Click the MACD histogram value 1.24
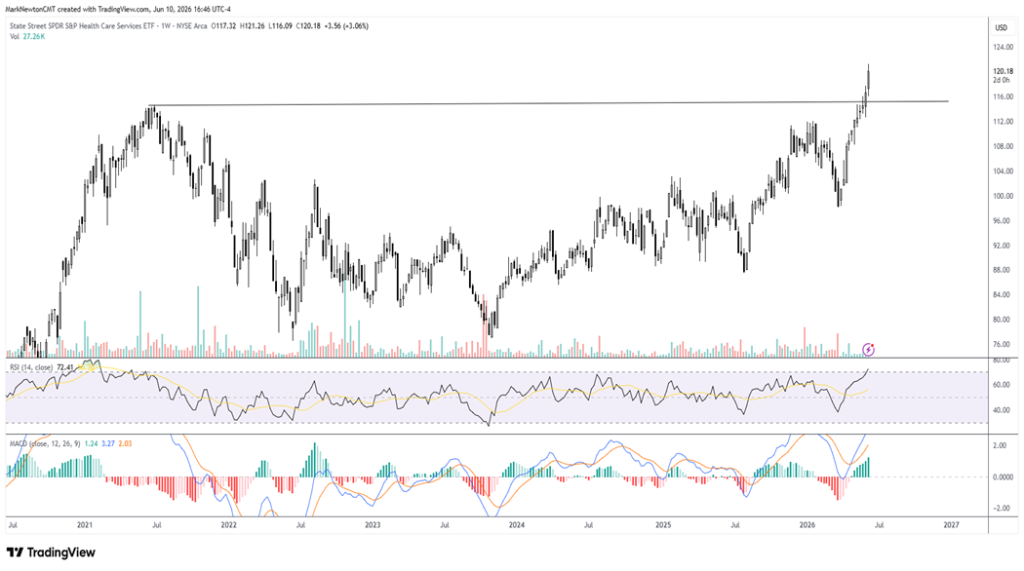This screenshot has height=571, width=1024. click(x=91, y=444)
